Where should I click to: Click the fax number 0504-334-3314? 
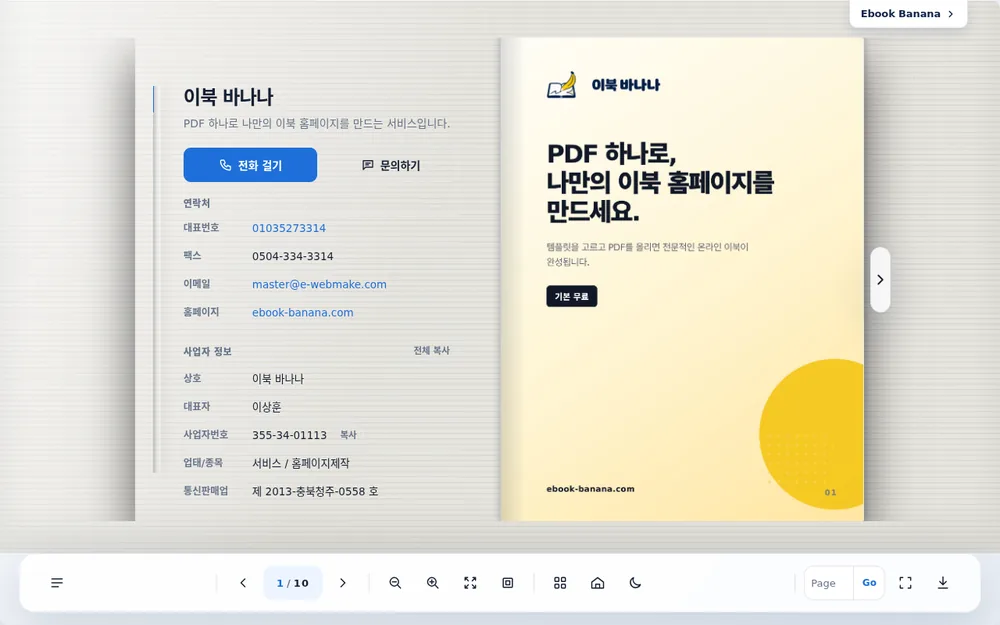point(293,256)
